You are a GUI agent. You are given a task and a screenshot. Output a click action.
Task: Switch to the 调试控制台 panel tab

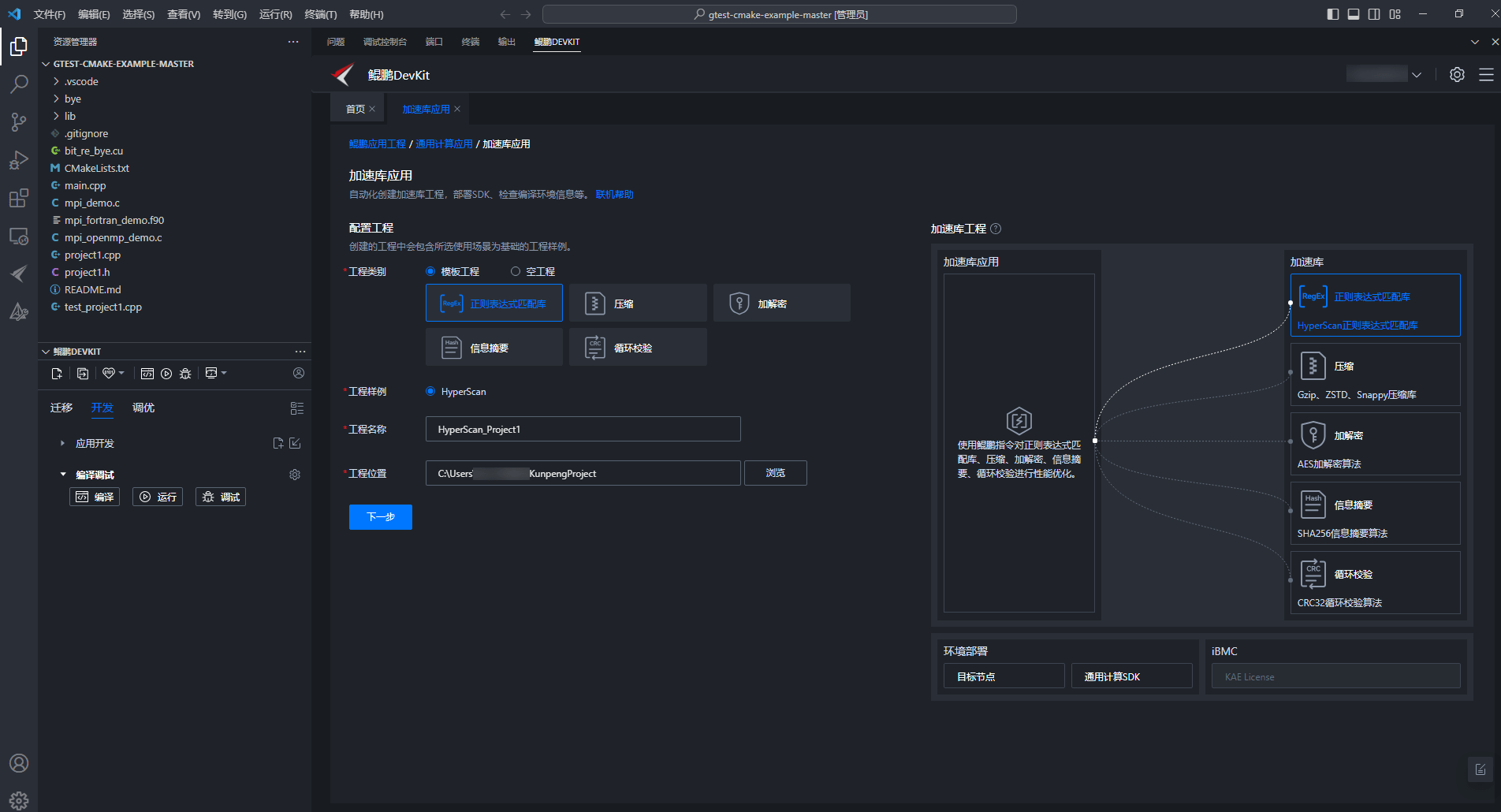click(385, 42)
